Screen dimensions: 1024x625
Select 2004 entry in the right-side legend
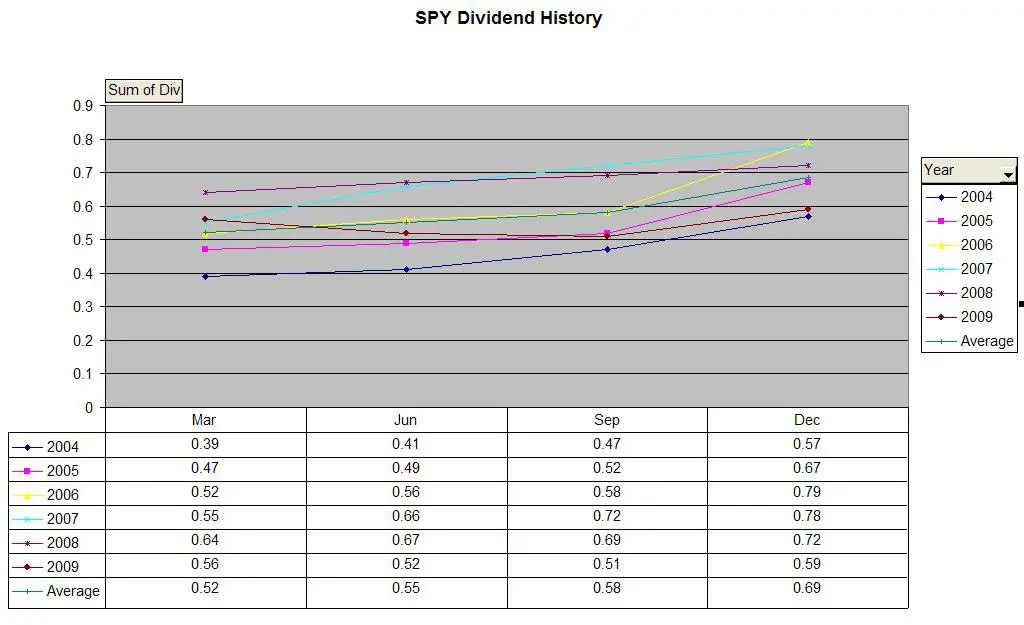click(959, 197)
